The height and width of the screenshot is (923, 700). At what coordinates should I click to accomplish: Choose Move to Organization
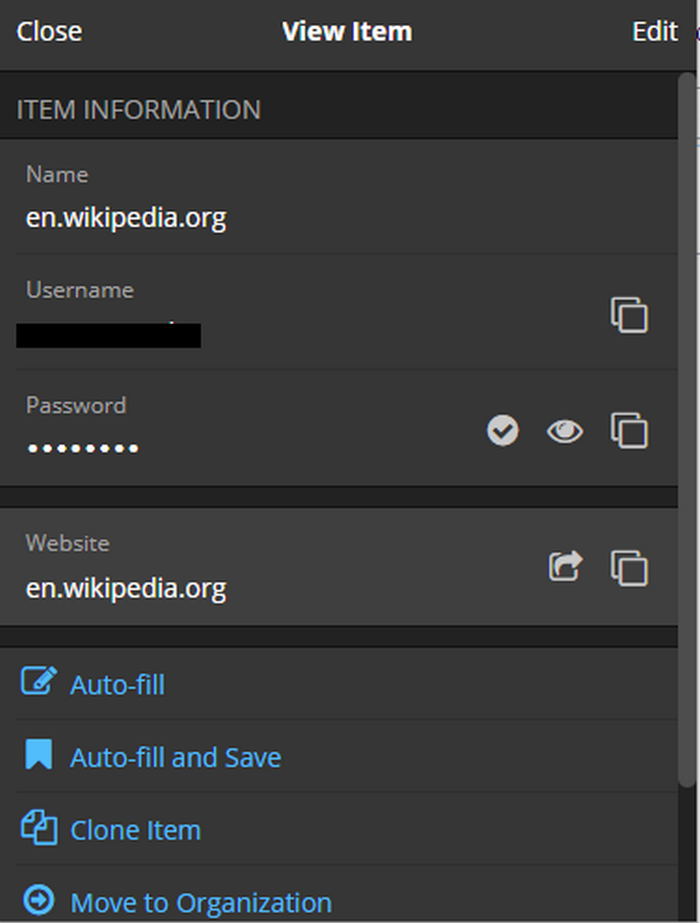(x=200, y=904)
